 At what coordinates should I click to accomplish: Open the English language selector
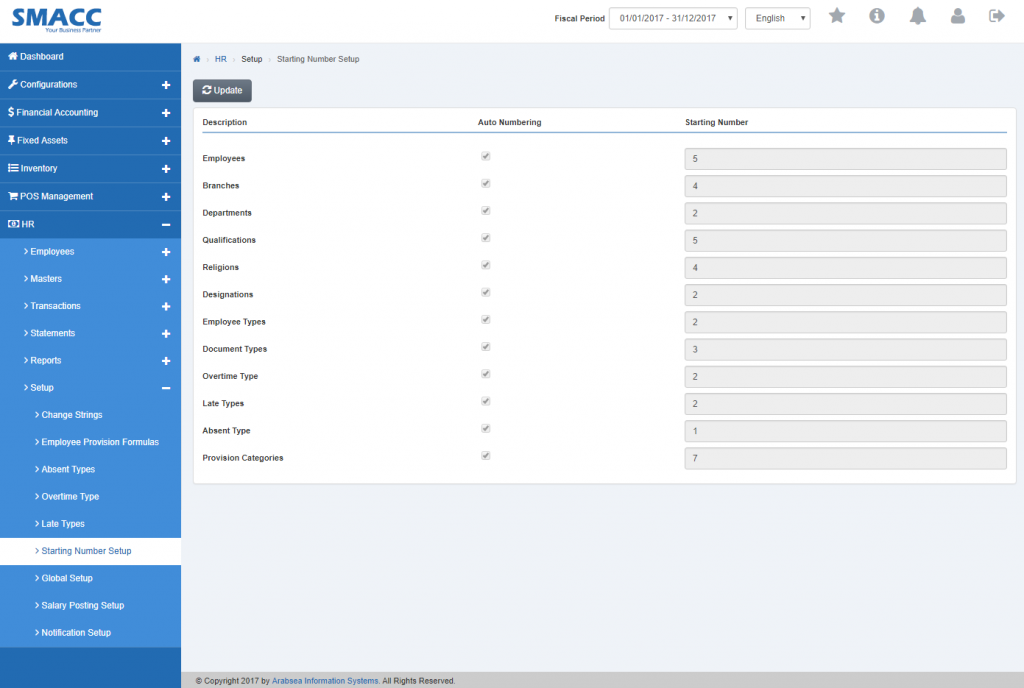777,17
